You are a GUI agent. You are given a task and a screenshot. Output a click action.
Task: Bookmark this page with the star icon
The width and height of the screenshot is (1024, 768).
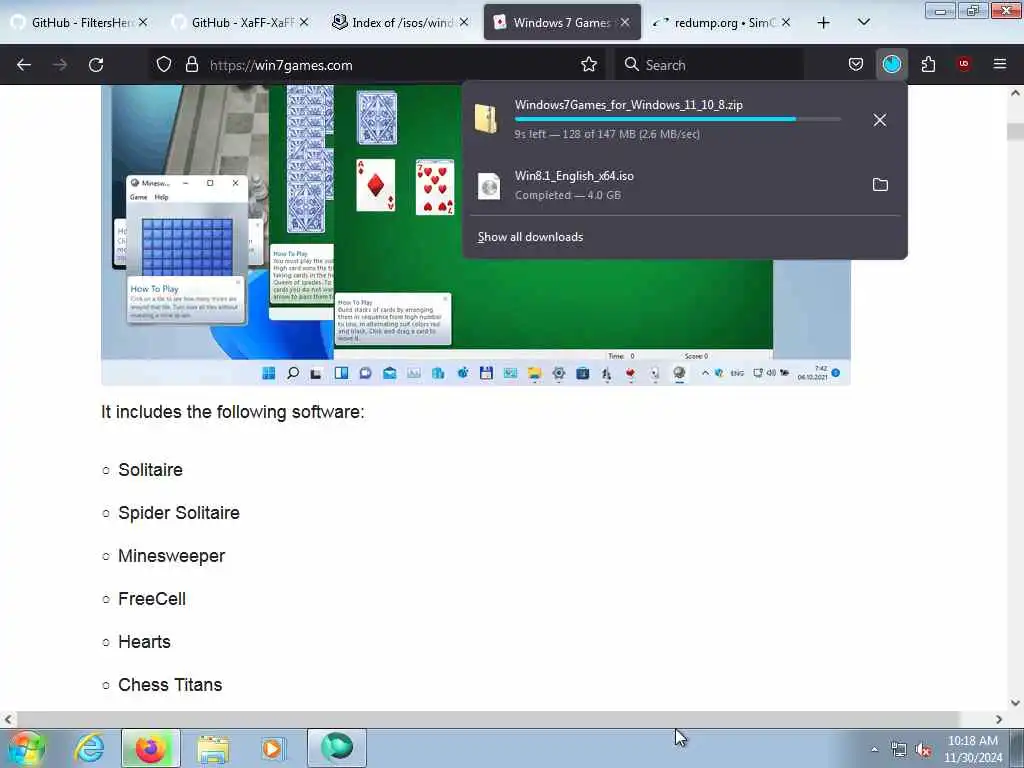point(588,65)
